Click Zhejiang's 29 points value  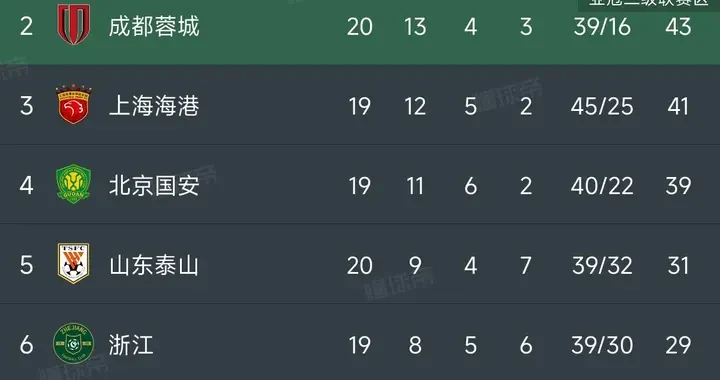678,345
